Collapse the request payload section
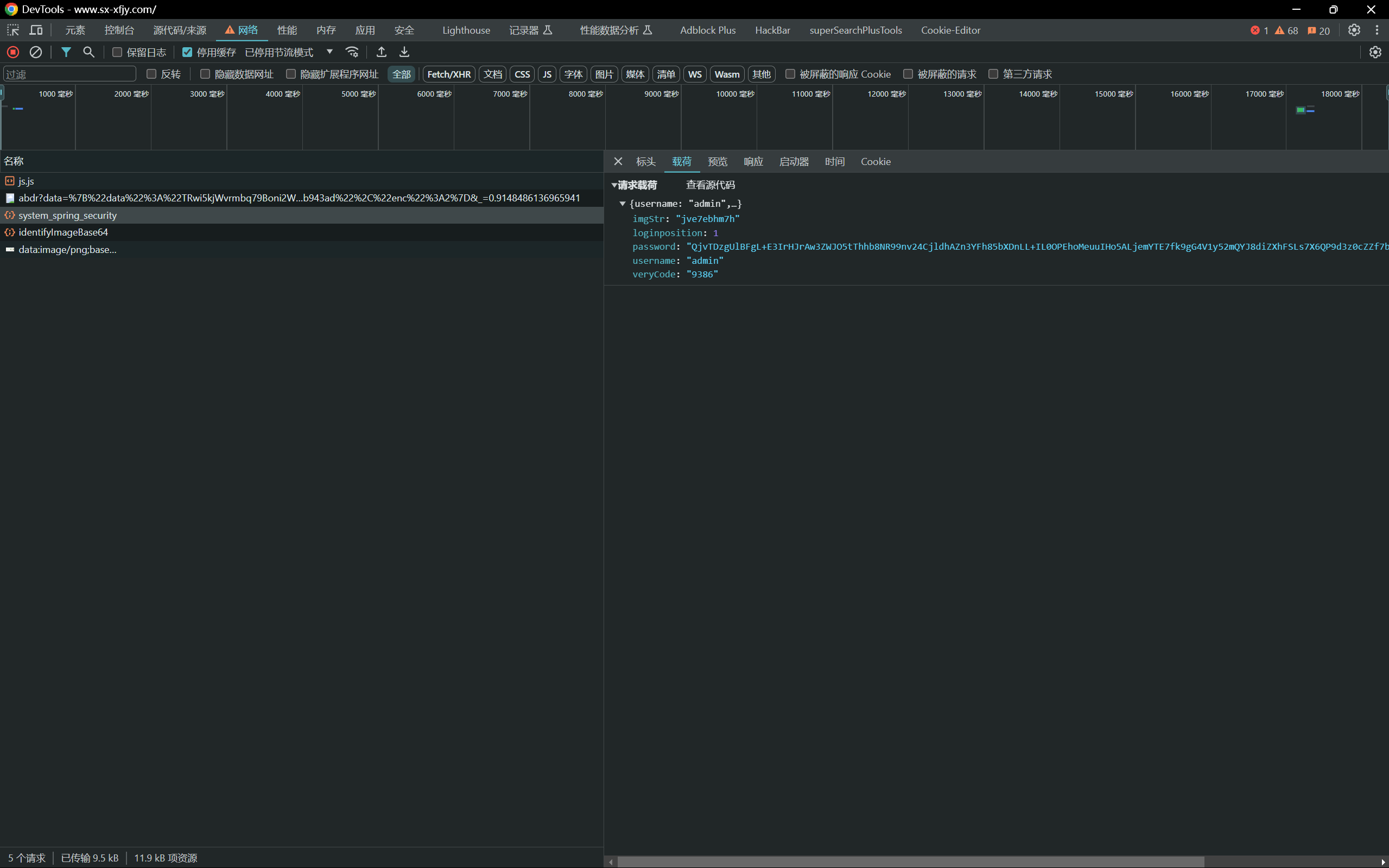 pyautogui.click(x=615, y=185)
